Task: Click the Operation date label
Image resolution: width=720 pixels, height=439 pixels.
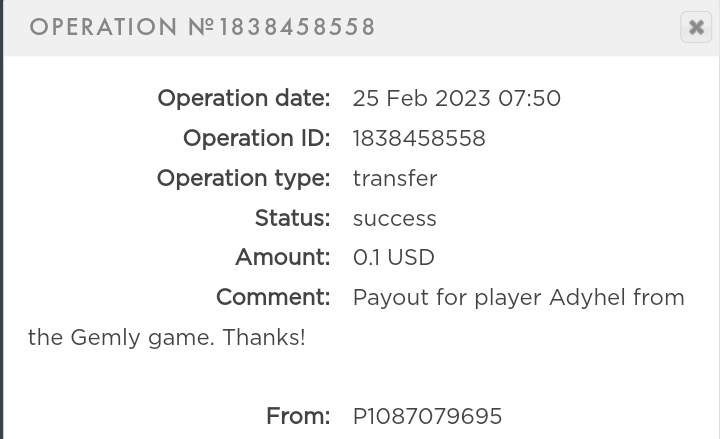Action: tap(243, 98)
